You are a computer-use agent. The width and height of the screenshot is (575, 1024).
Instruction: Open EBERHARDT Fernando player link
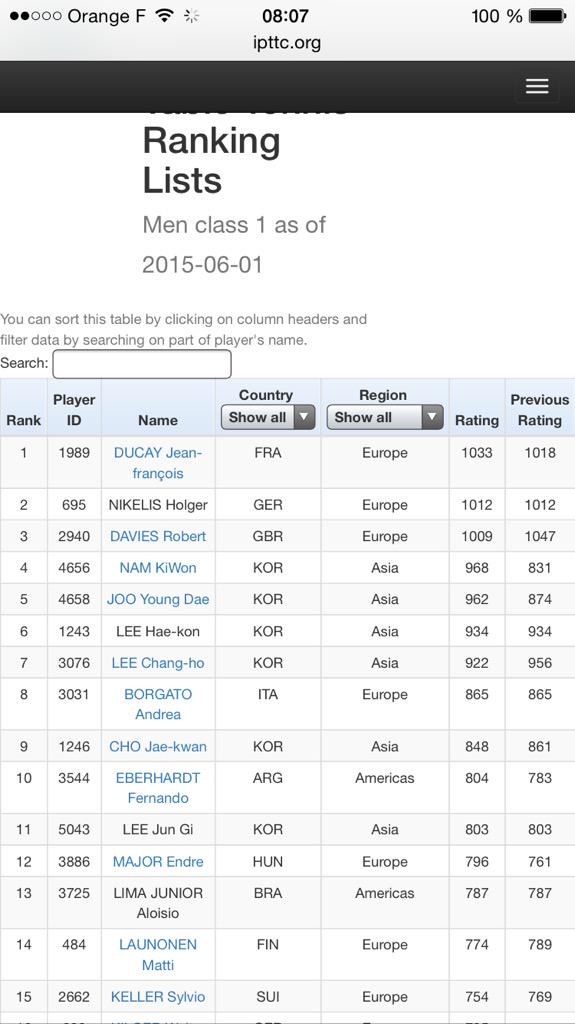(x=158, y=788)
